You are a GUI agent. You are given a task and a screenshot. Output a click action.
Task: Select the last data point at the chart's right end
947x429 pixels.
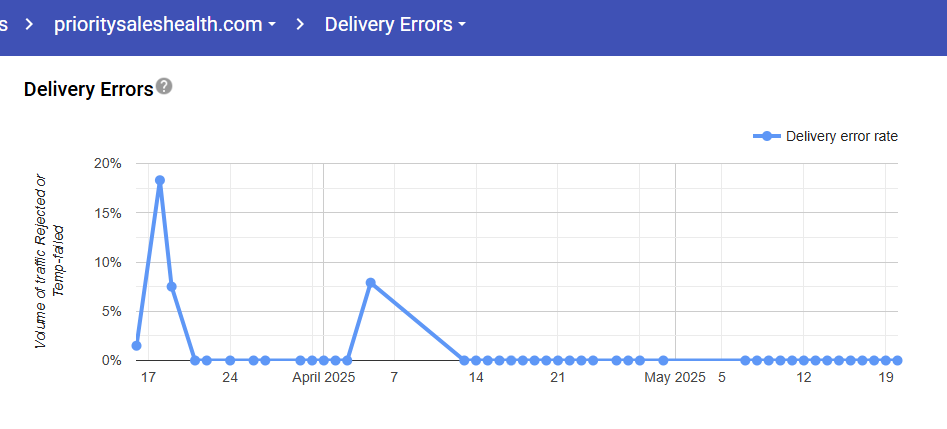897,360
